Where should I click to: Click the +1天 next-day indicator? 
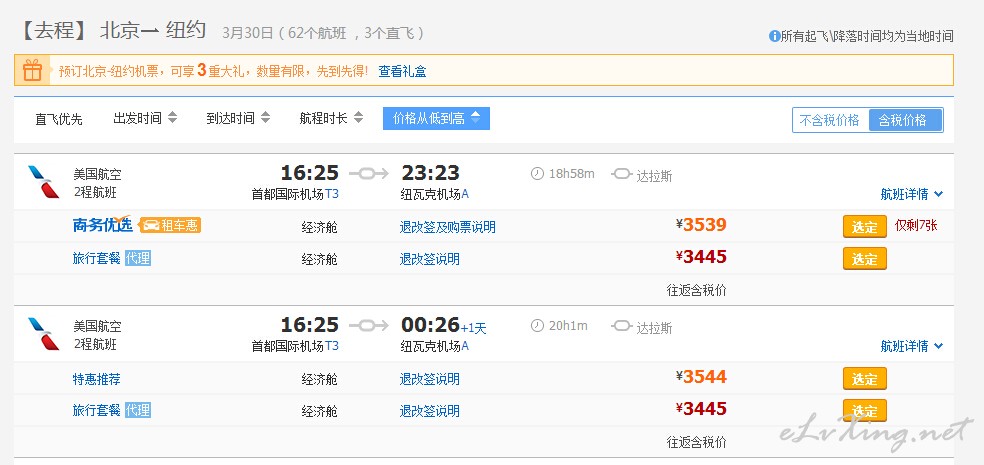(474, 328)
